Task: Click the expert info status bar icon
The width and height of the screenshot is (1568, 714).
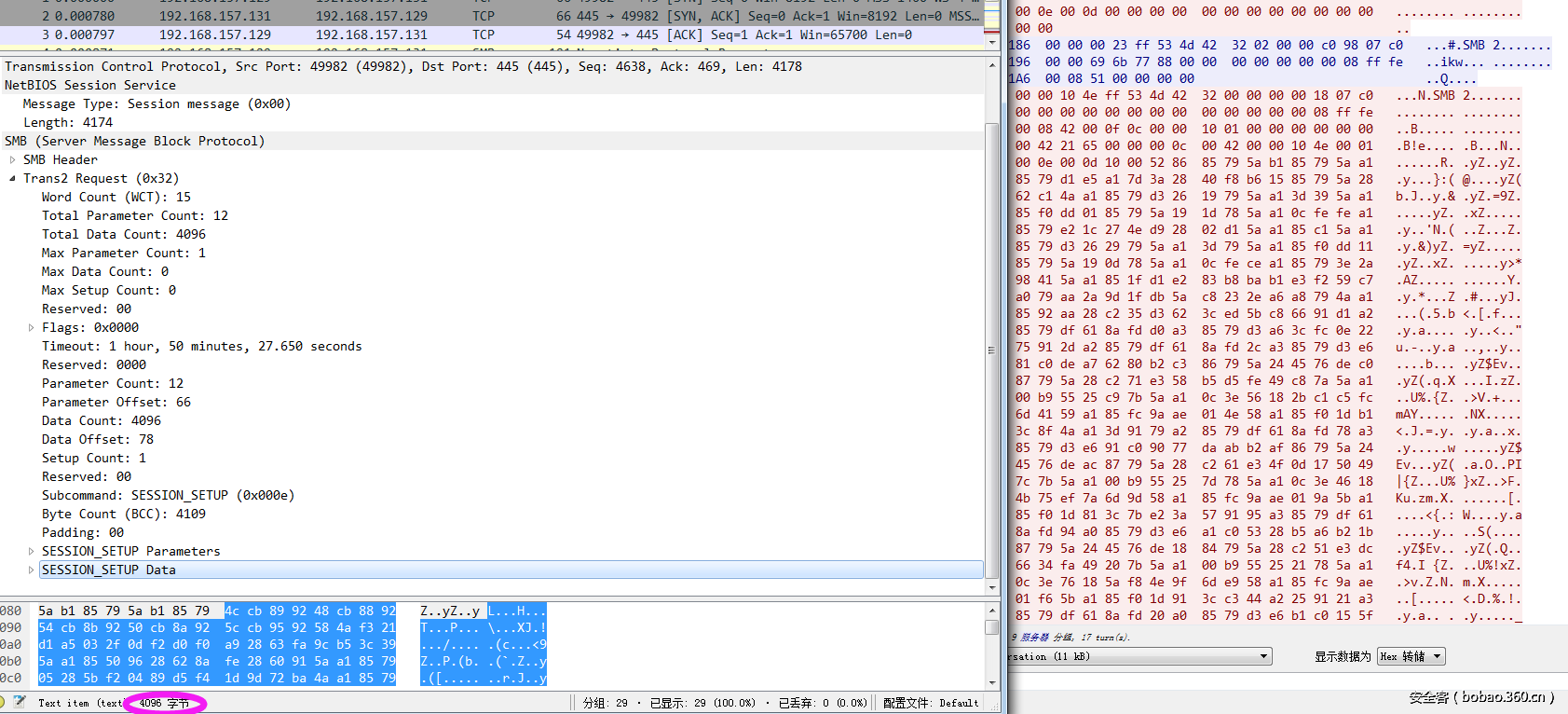Action: 3,703
